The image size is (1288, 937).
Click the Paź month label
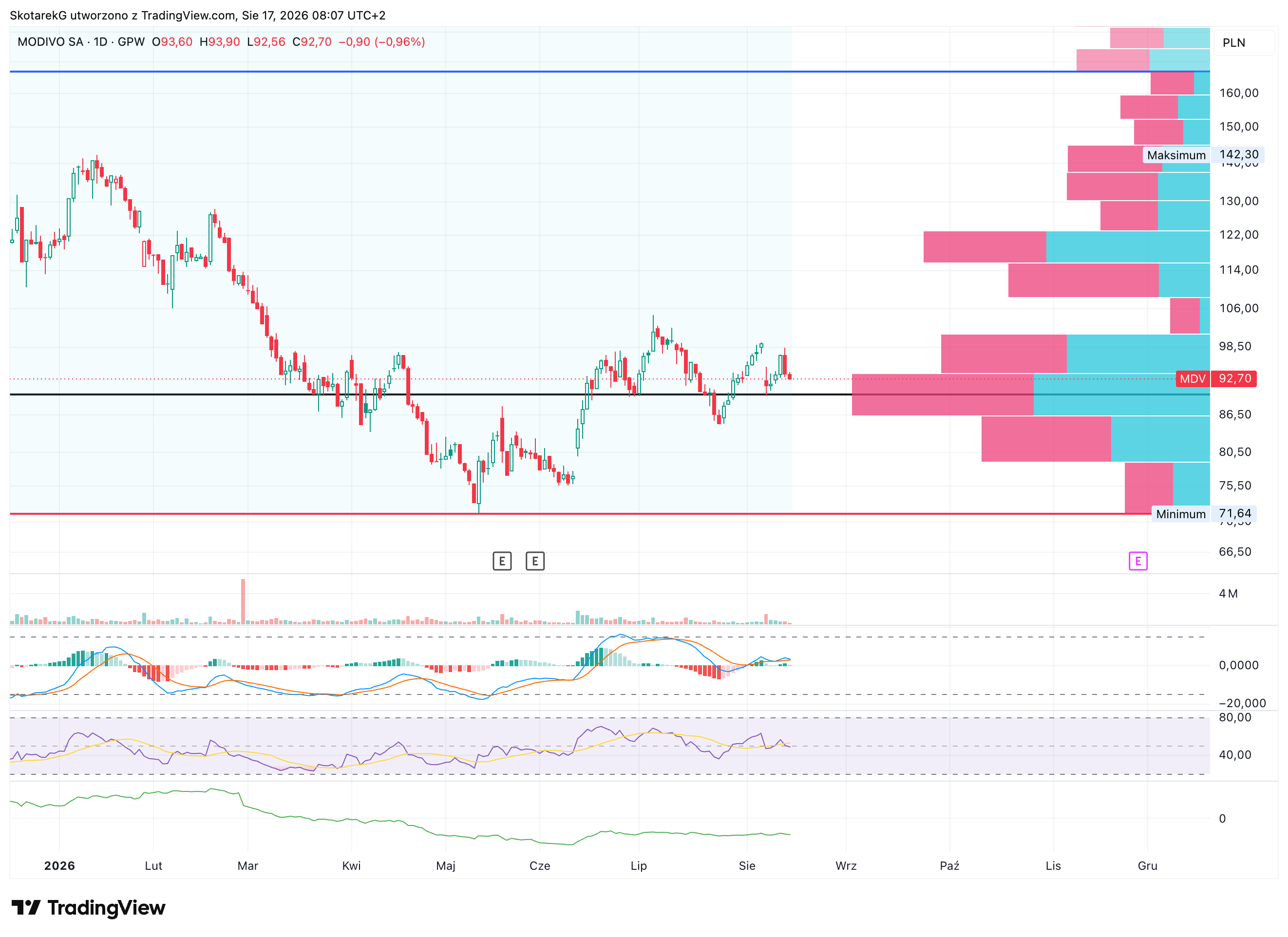pyautogui.click(x=949, y=865)
